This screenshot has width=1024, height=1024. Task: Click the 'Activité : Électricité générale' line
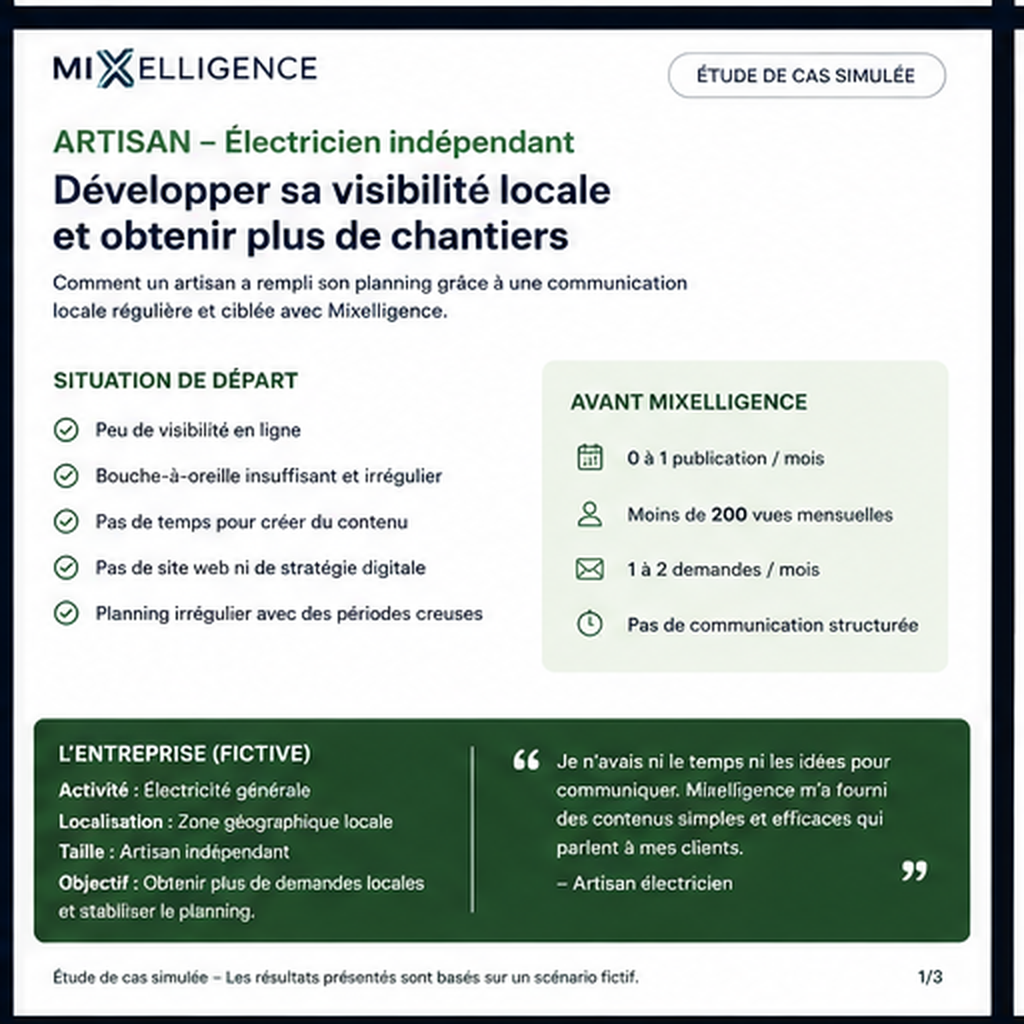point(185,790)
